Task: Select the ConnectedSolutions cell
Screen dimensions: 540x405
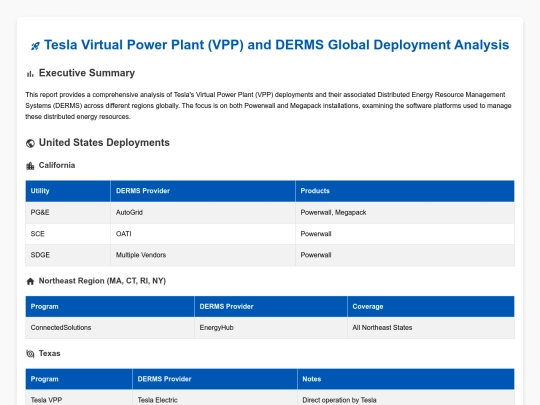Action: 110,328
